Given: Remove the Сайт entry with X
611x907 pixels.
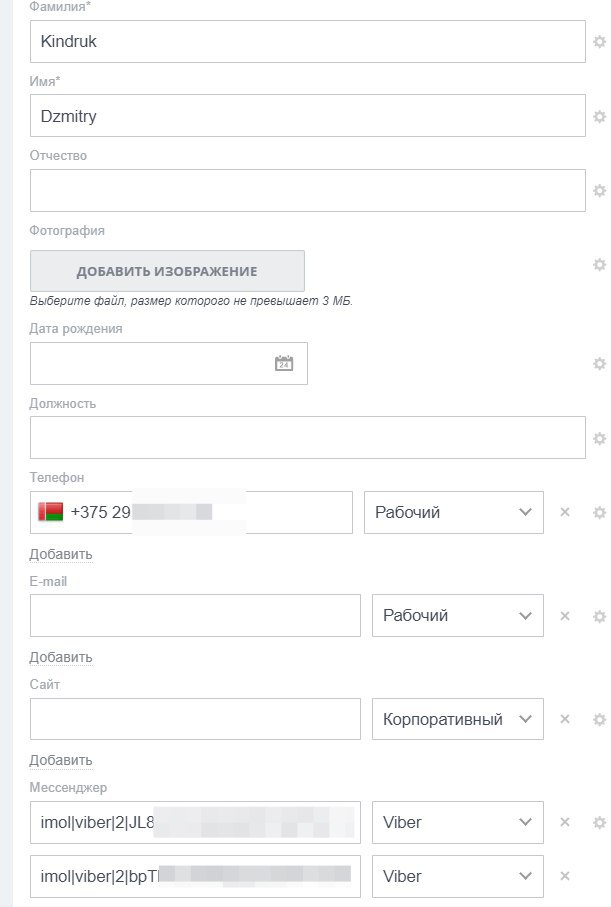Looking at the screenshot, I should tap(565, 719).
